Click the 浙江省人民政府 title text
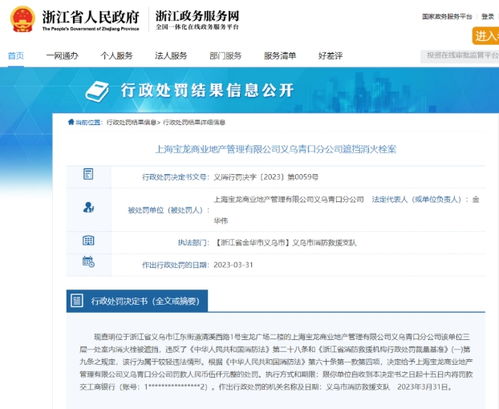The width and height of the screenshot is (499, 409). [x=90, y=17]
